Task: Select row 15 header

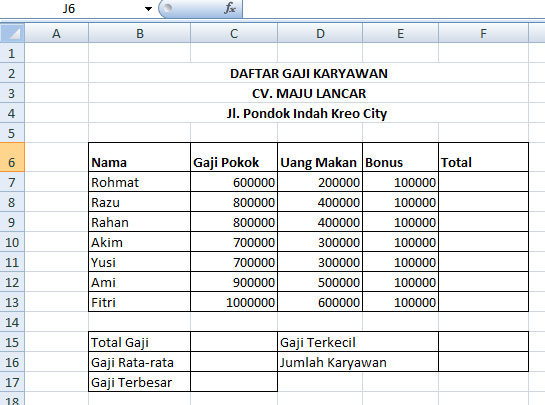Action: [12, 342]
